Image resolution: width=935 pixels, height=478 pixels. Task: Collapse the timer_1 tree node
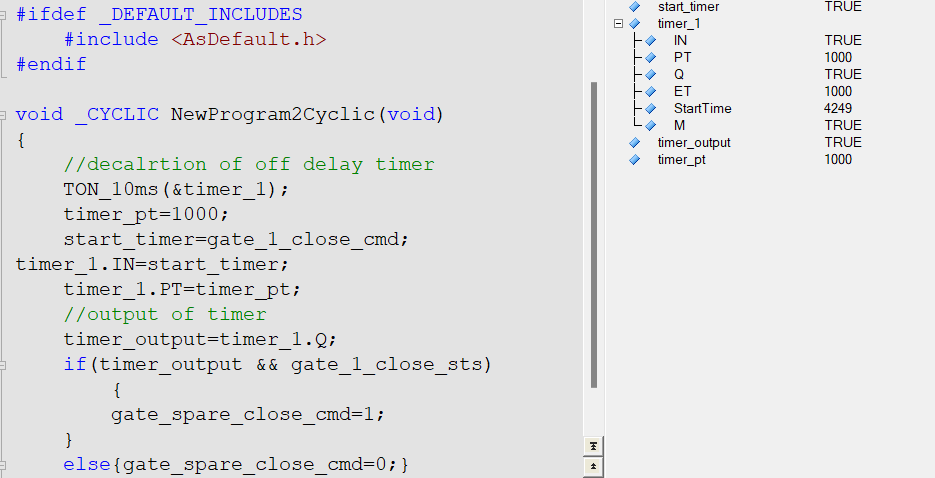click(x=618, y=24)
